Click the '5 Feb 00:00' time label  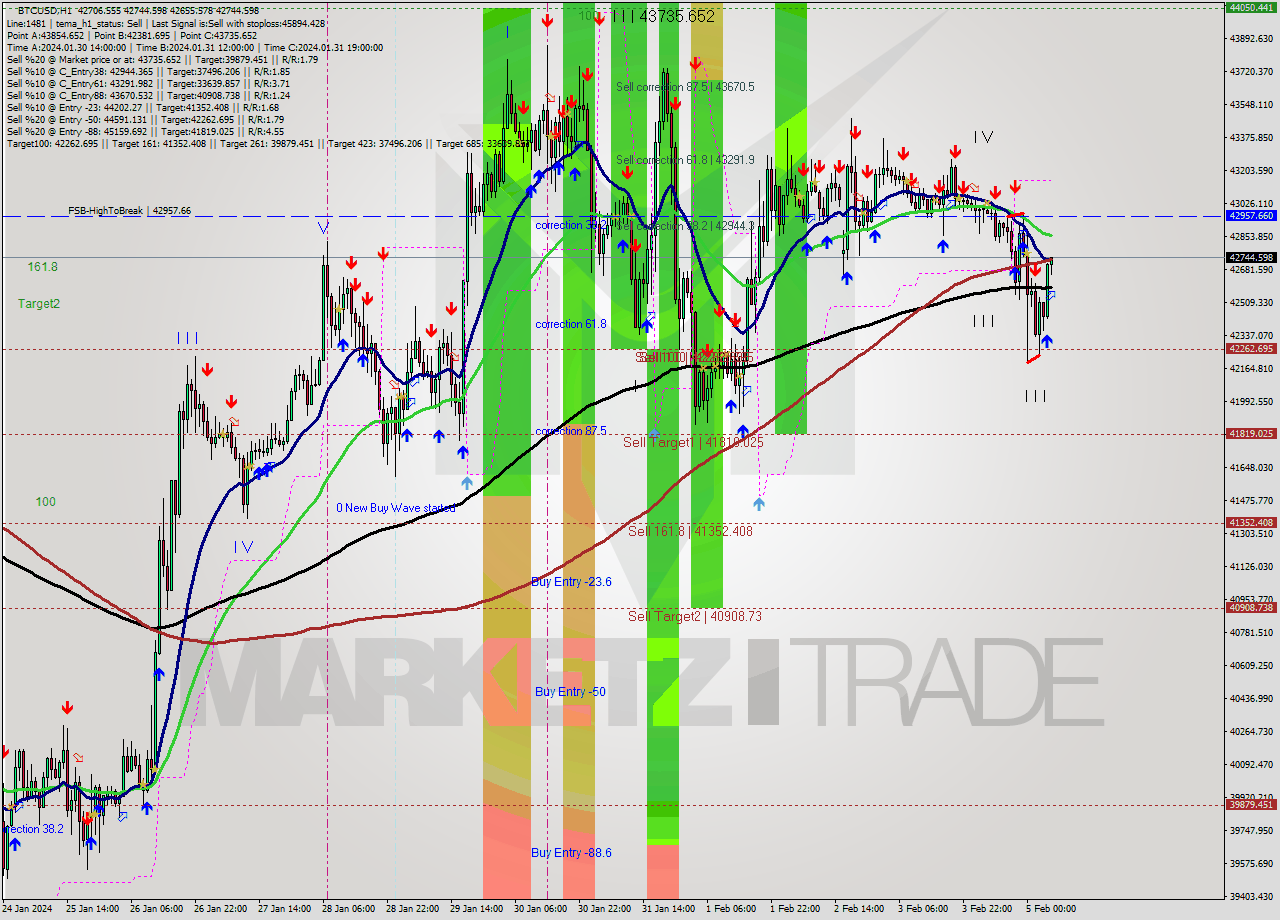(x=1050, y=909)
